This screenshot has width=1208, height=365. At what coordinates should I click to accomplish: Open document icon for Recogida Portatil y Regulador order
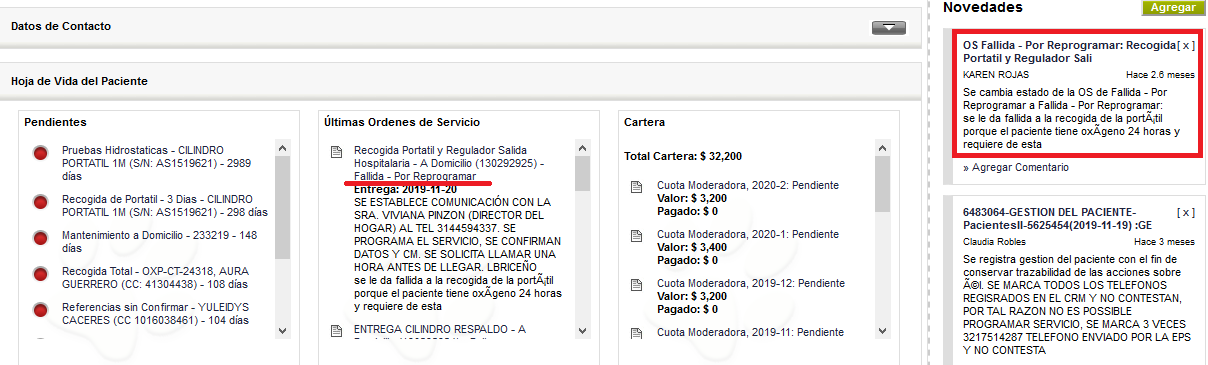[337, 152]
